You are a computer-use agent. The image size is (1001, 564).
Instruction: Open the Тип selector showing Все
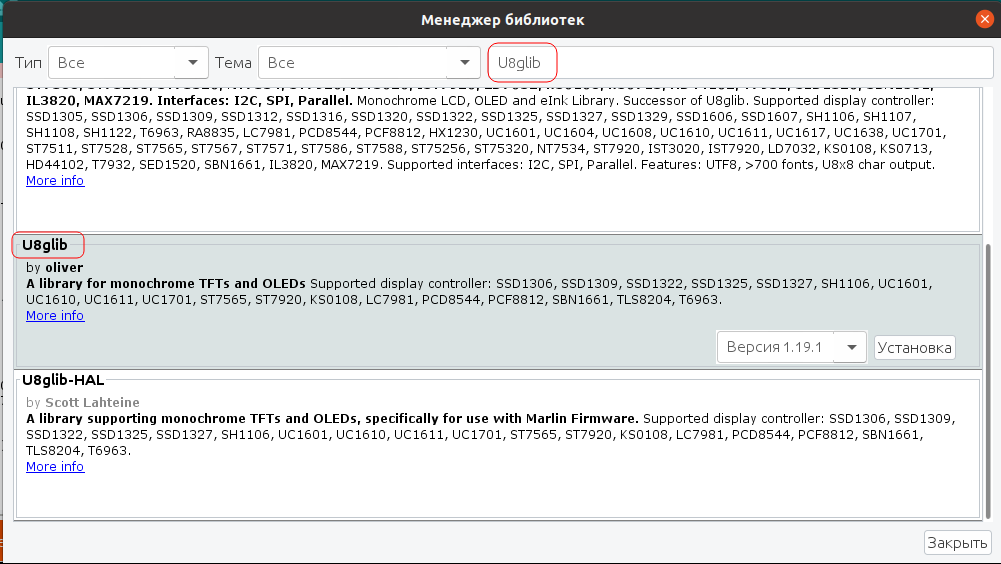[112, 62]
